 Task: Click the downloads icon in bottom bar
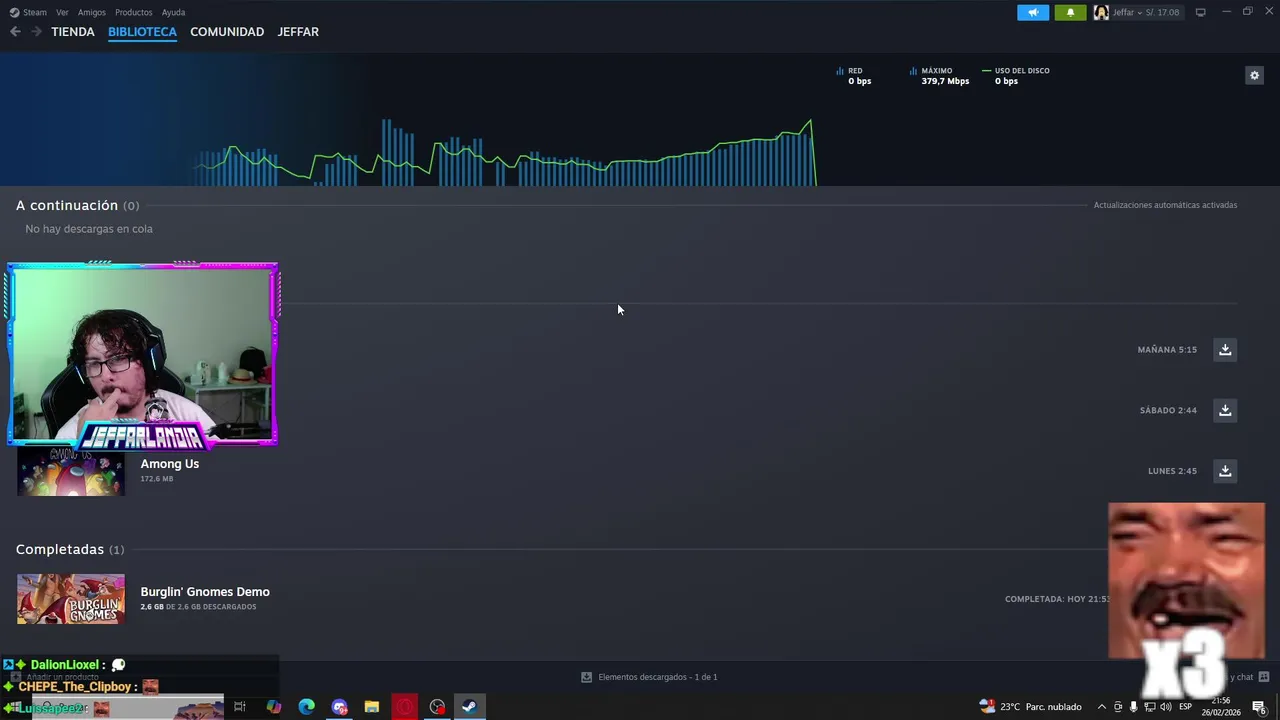[x=587, y=677]
